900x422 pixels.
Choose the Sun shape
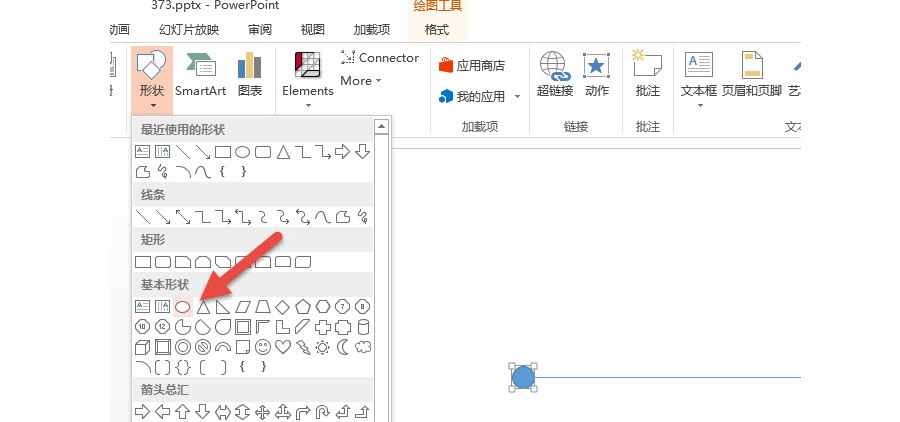pos(323,347)
